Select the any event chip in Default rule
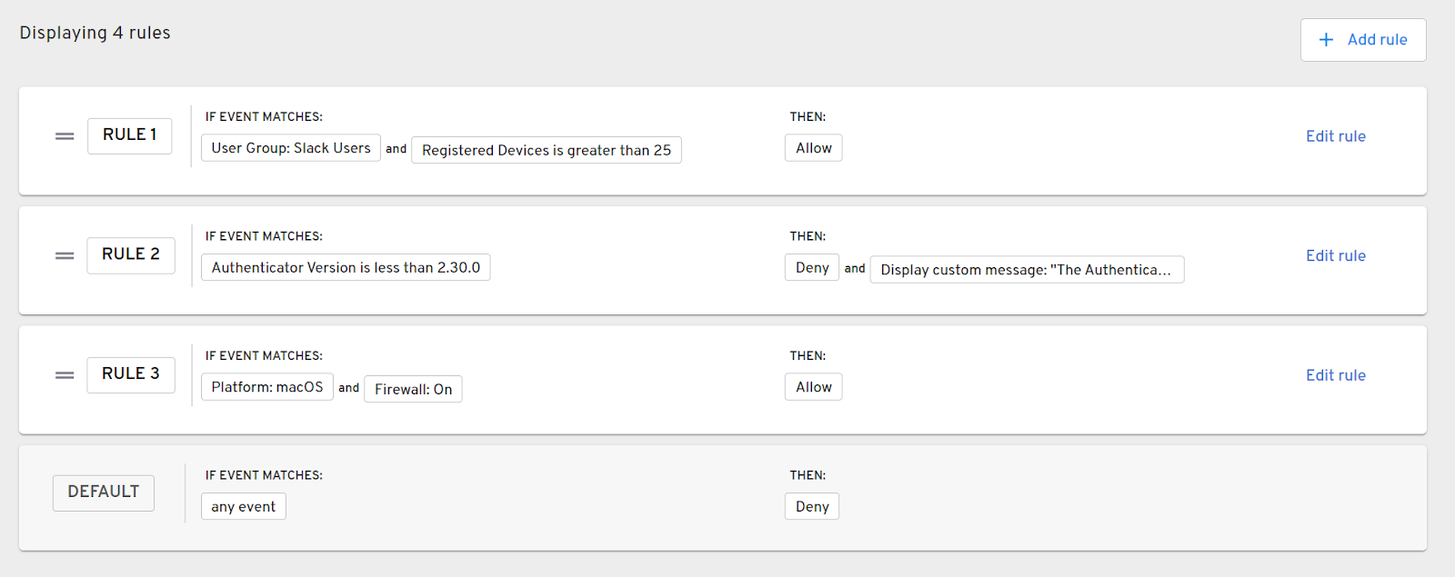 click(243, 507)
